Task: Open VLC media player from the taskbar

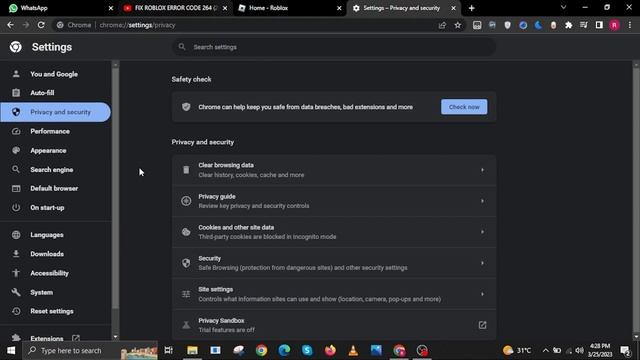Action: point(353,350)
